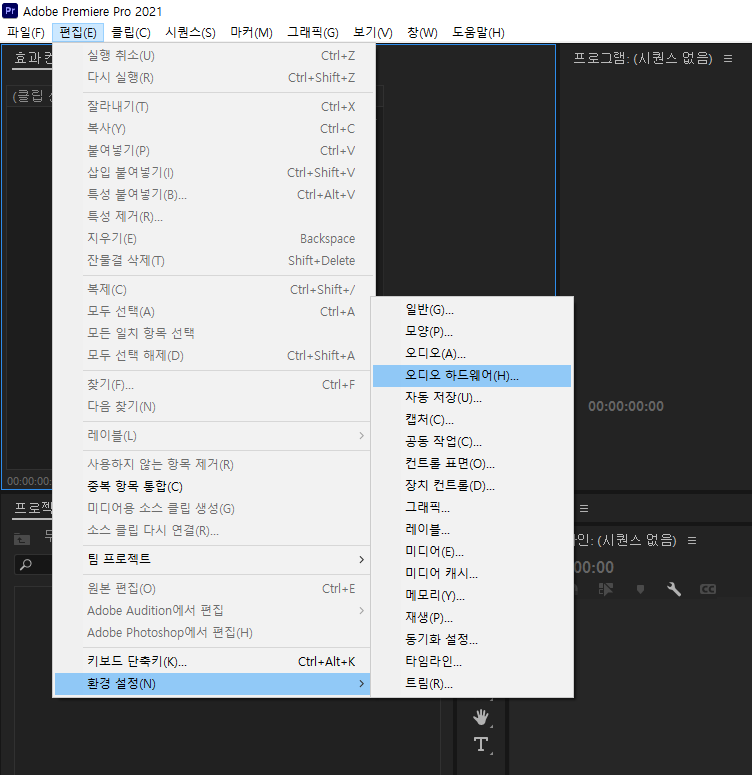Choose 트림(R)... preferences
This screenshot has height=775, width=752.
click(472, 684)
